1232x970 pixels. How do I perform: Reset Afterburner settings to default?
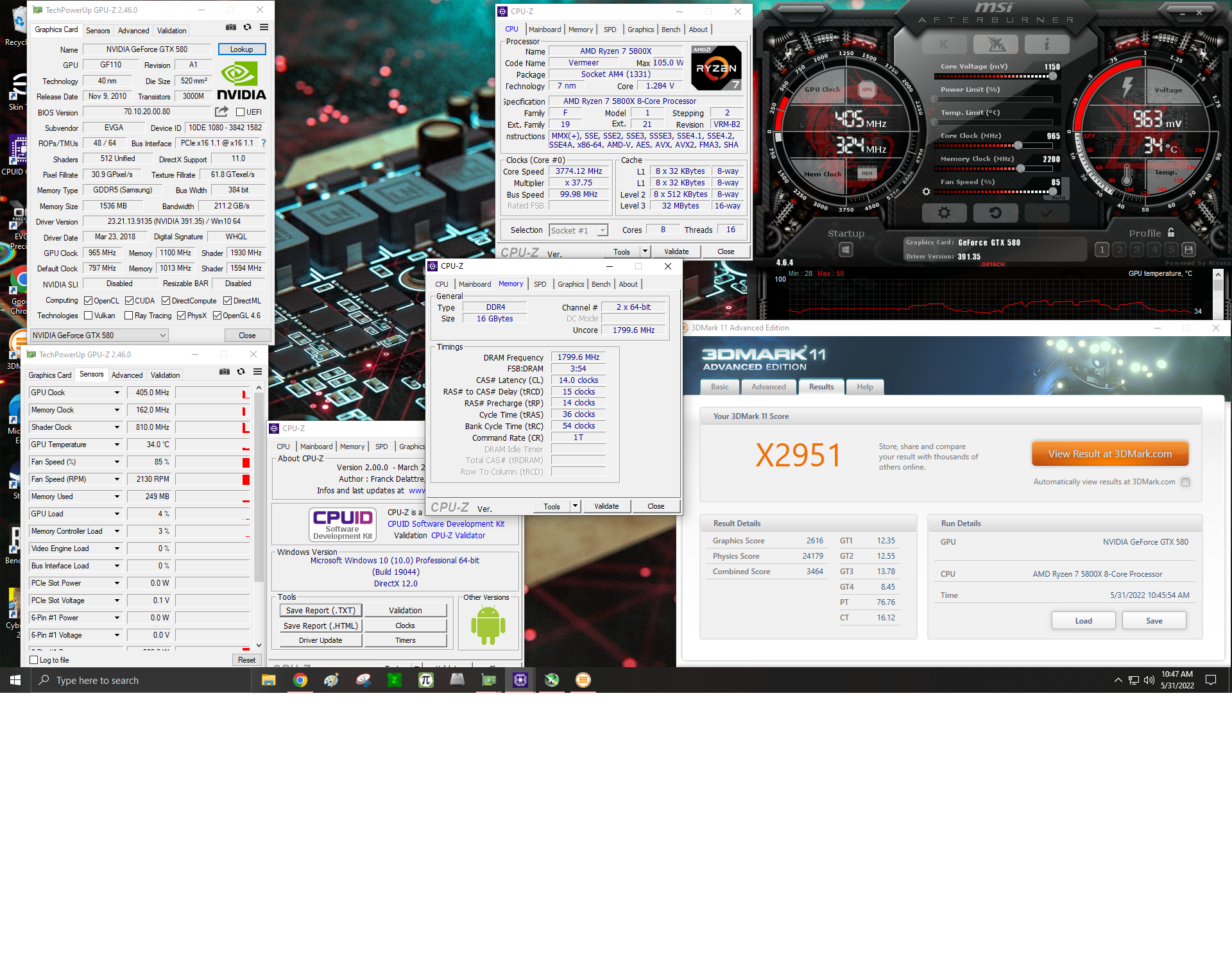point(995,212)
